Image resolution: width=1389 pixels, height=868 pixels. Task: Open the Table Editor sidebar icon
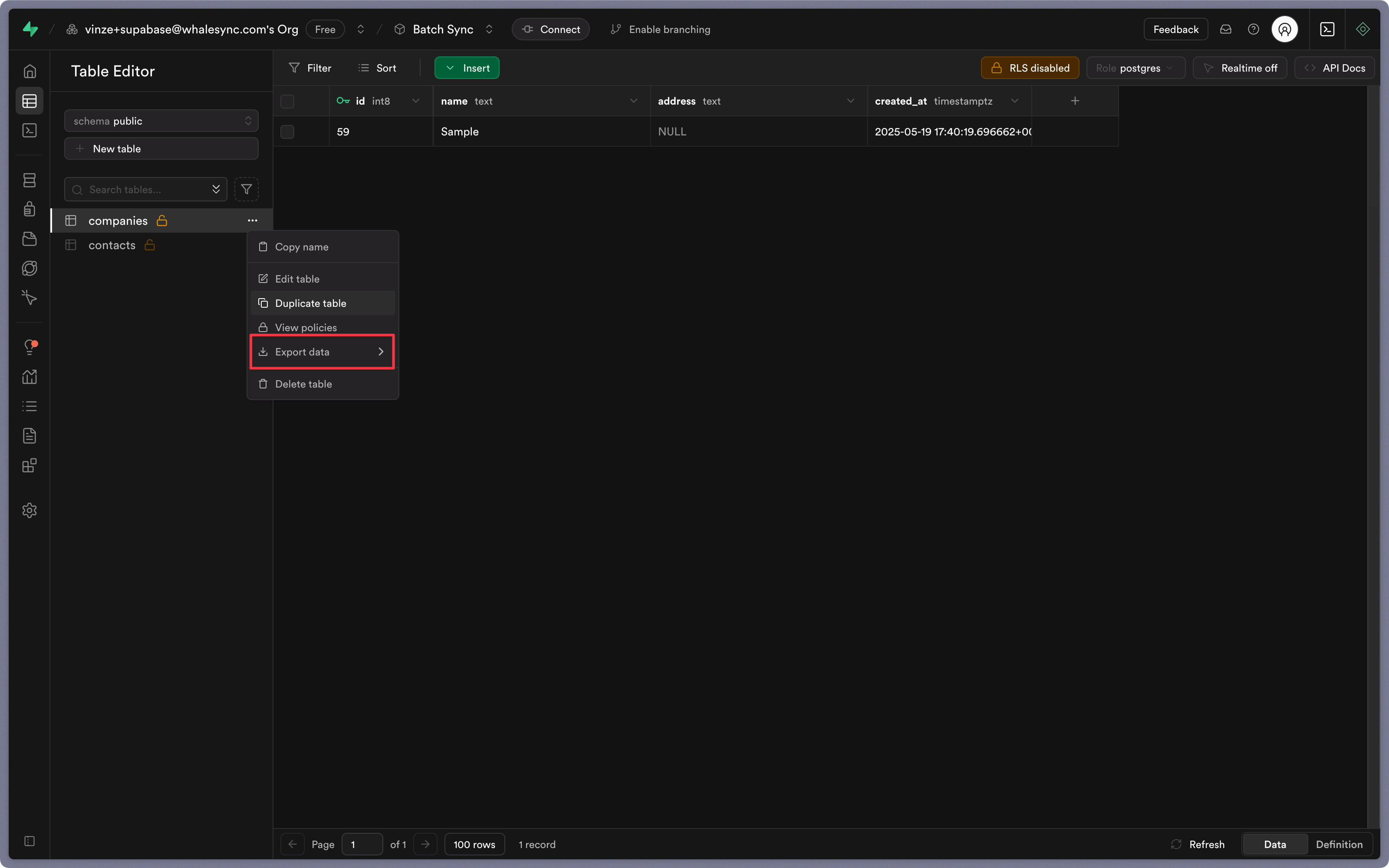pyautogui.click(x=30, y=101)
